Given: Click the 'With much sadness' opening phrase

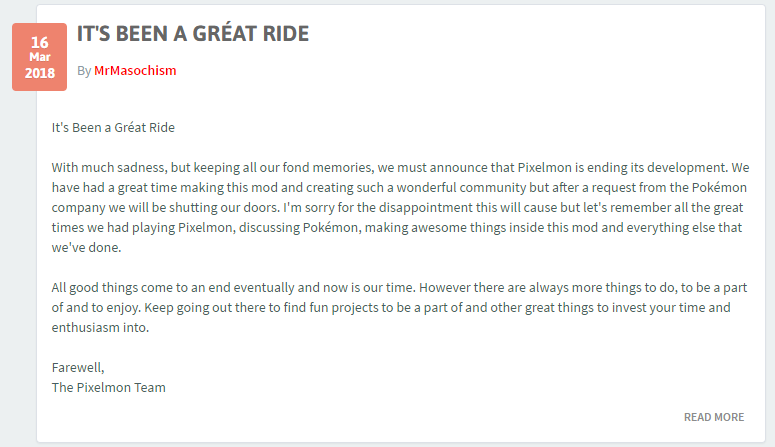Looking at the screenshot, I should point(109,168).
